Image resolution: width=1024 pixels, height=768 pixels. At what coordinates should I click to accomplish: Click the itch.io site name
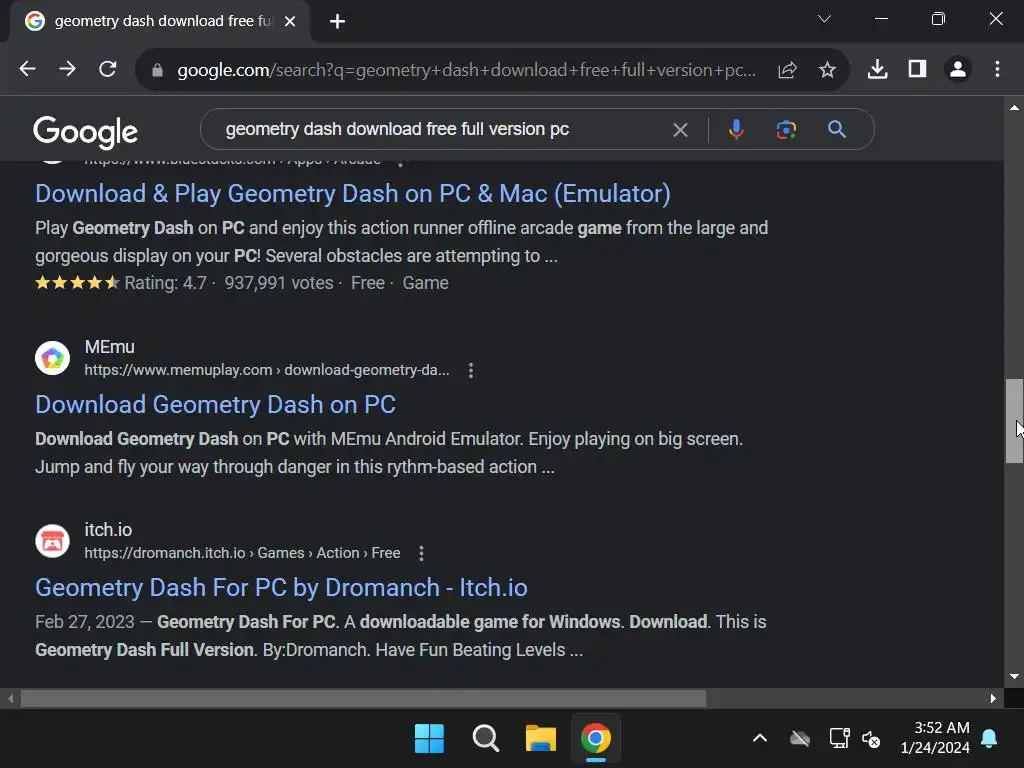108,530
